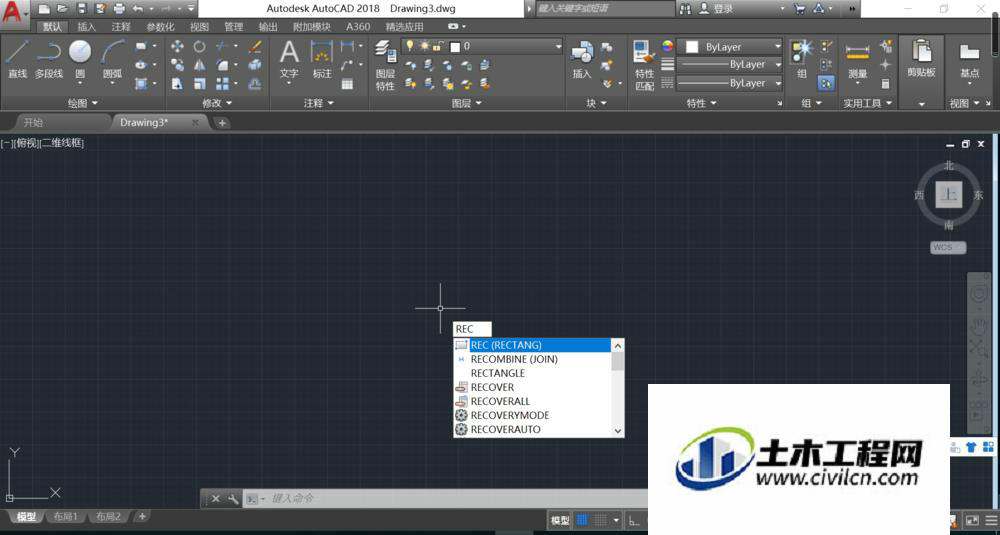1000x535 pixels.
Task: Click the Plot/Print icon in quick access toolbar
Action: click(x=119, y=9)
